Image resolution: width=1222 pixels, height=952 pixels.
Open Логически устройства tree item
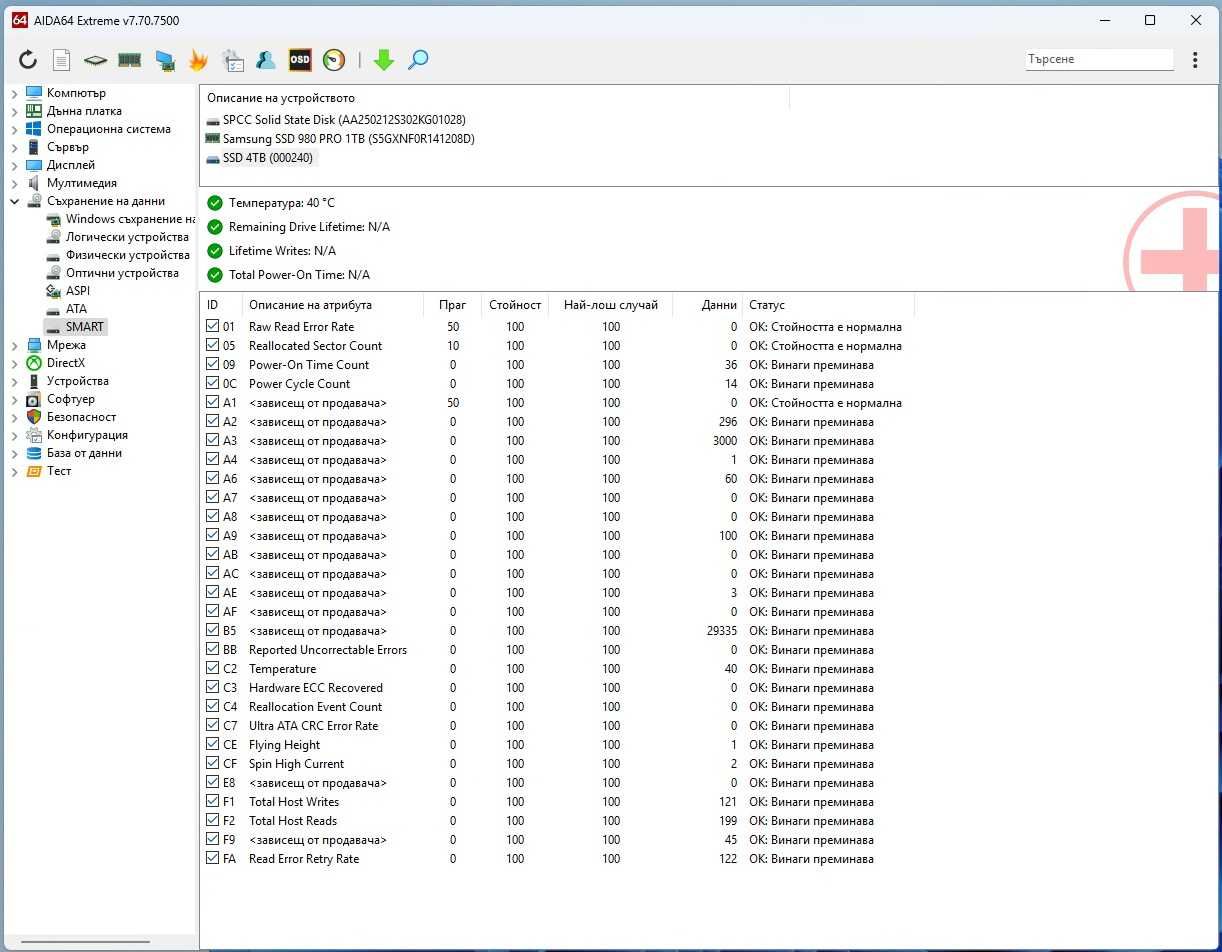tap(127, 237)
